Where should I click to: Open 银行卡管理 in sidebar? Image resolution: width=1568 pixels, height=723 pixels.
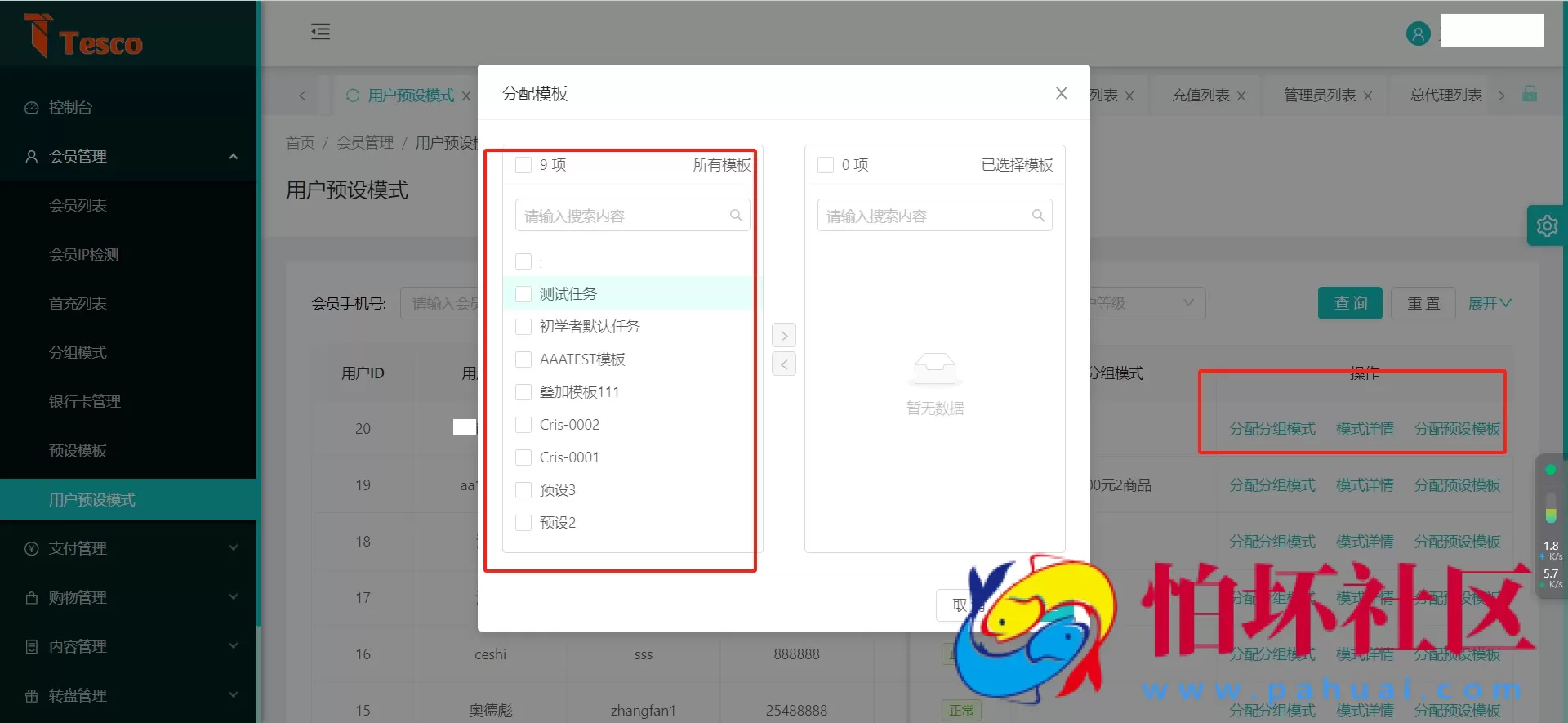85,402
